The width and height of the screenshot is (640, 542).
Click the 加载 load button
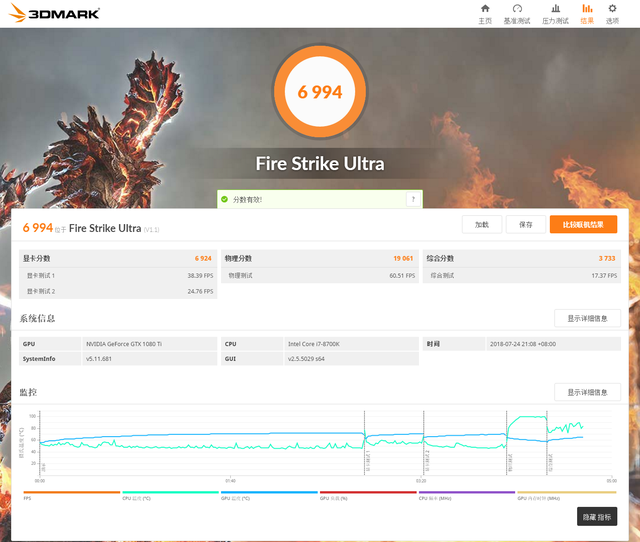pos(482,224)
